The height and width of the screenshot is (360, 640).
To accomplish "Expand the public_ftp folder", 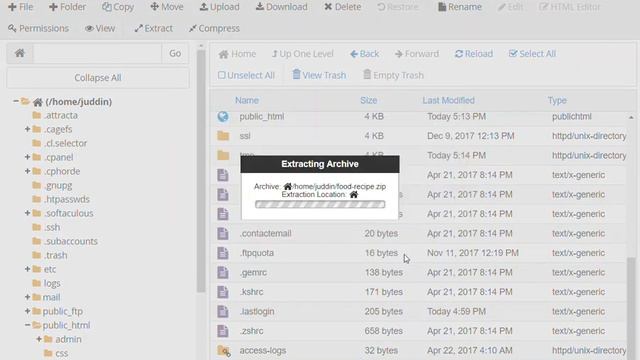I will point(27,311).
